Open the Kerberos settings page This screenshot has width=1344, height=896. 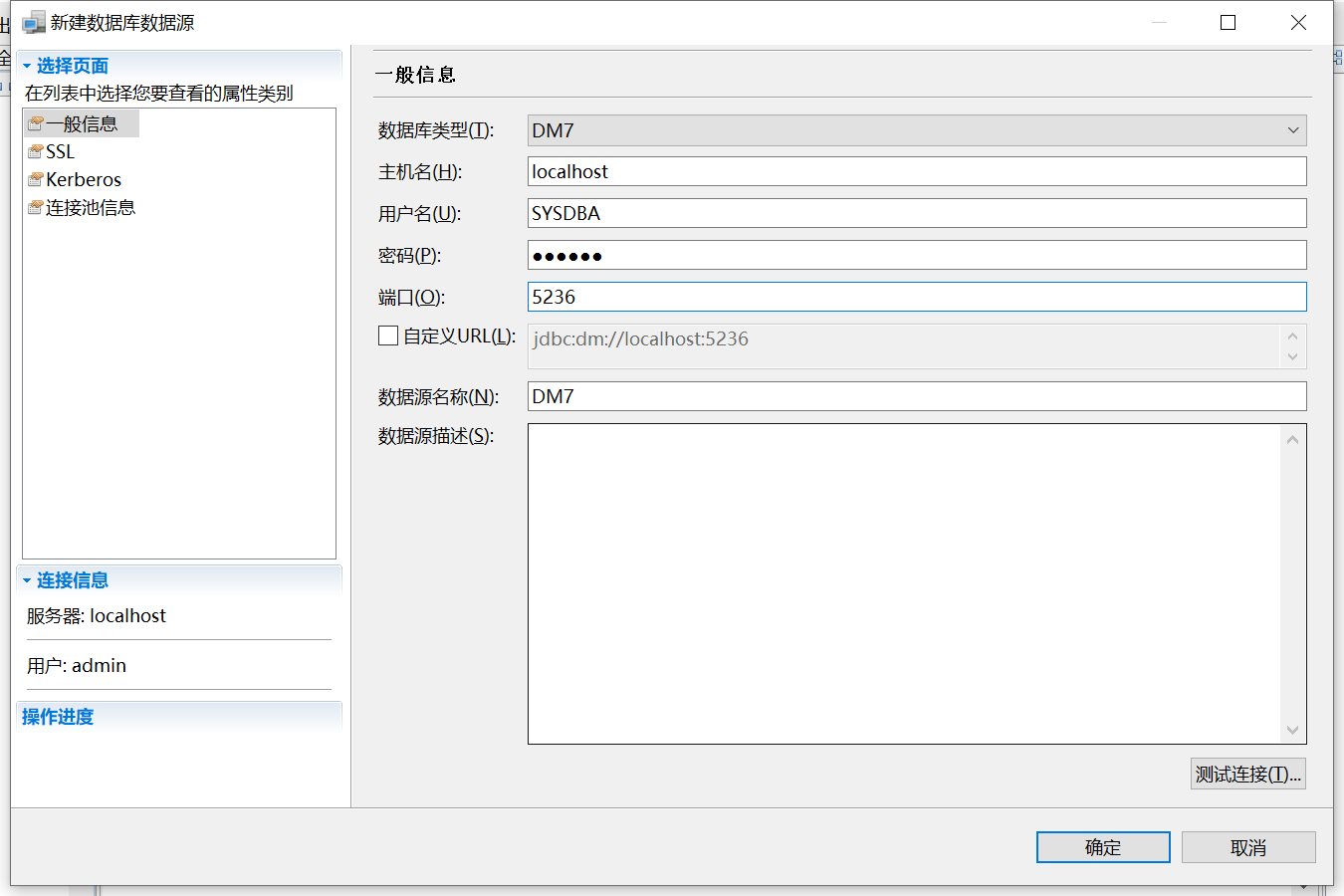click(84, 179)
